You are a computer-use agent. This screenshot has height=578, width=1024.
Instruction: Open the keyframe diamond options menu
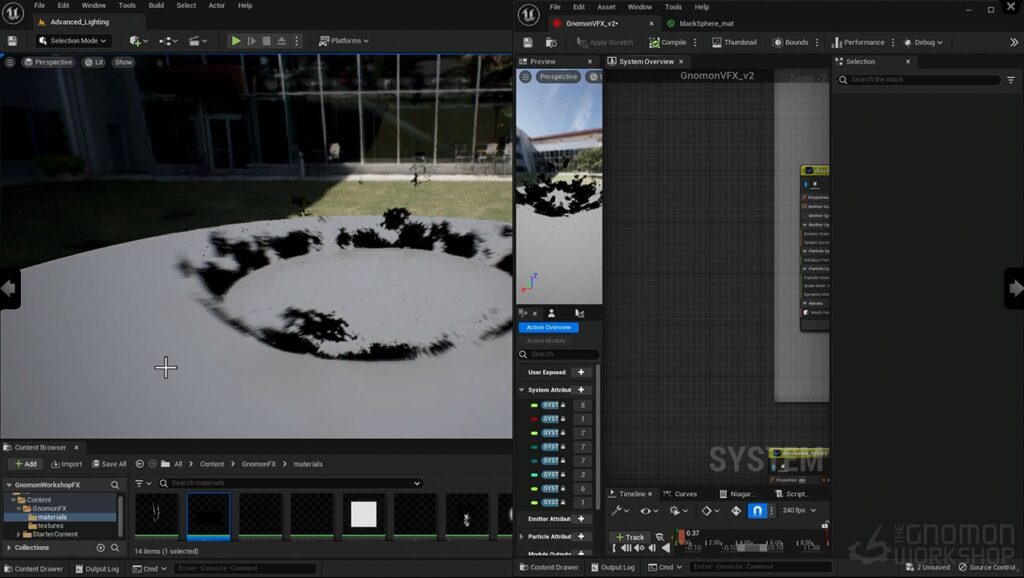pyautogui.click(x=710, y=511)
